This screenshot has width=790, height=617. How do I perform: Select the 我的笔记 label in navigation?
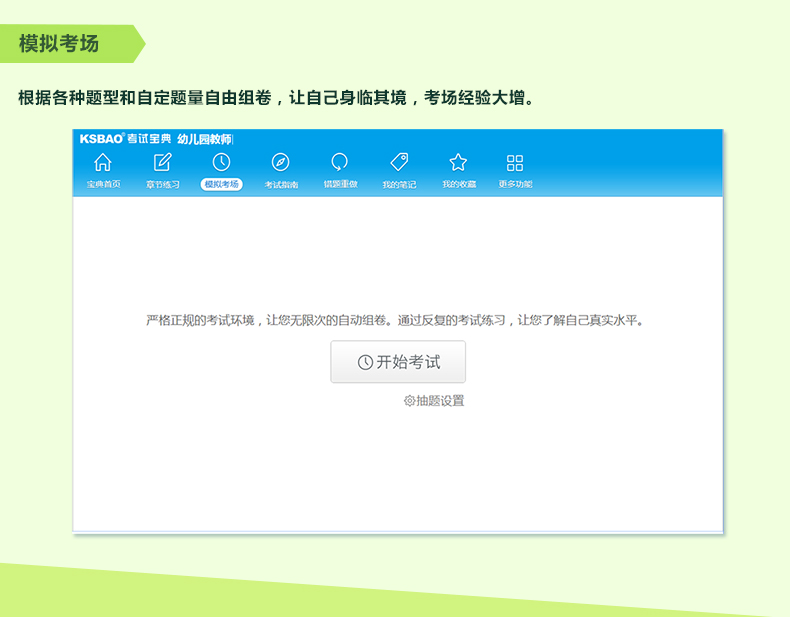click(x=399, y=184)
